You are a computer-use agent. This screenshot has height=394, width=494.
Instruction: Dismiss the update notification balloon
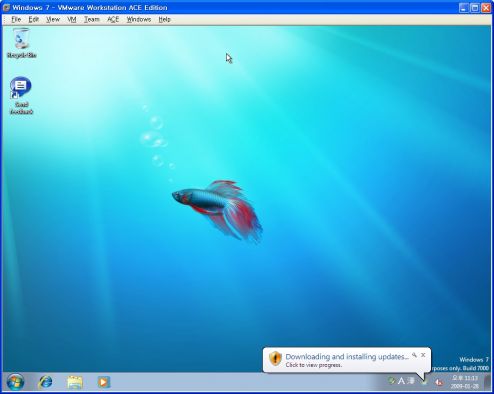click(423, 355)
